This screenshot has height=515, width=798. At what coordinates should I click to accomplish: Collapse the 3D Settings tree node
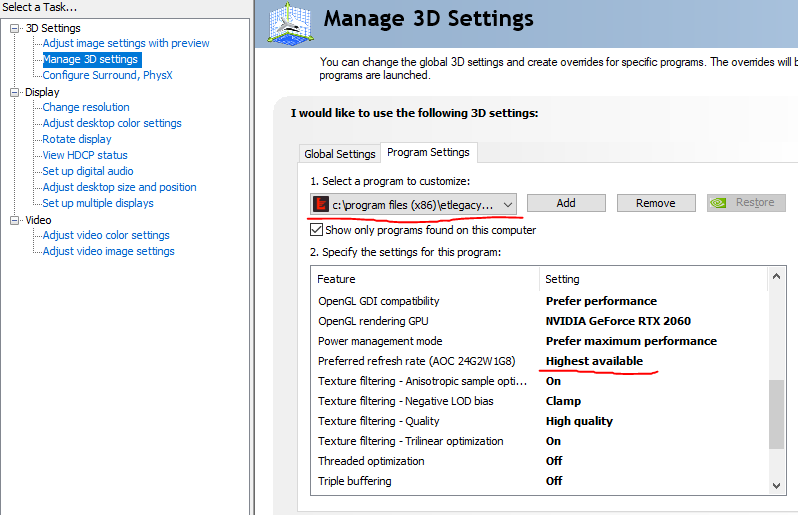15,28
